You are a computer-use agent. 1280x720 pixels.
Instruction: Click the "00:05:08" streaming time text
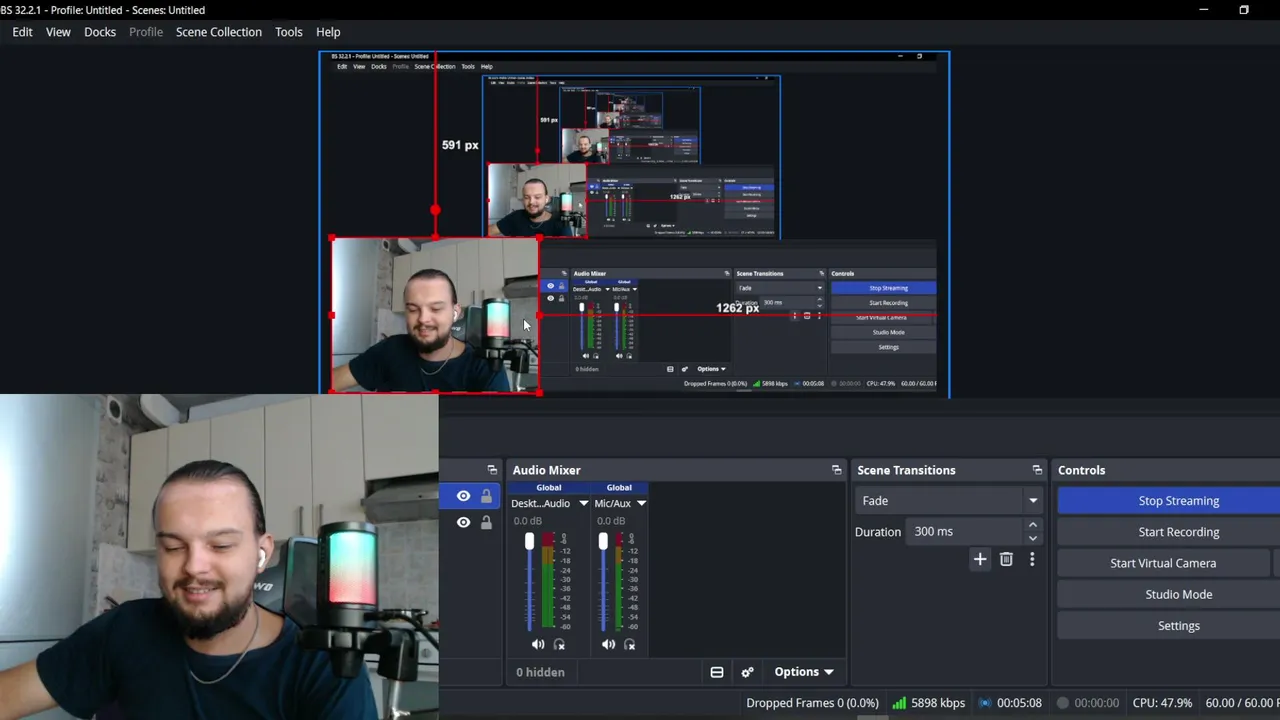click(x=1019, y=703)
